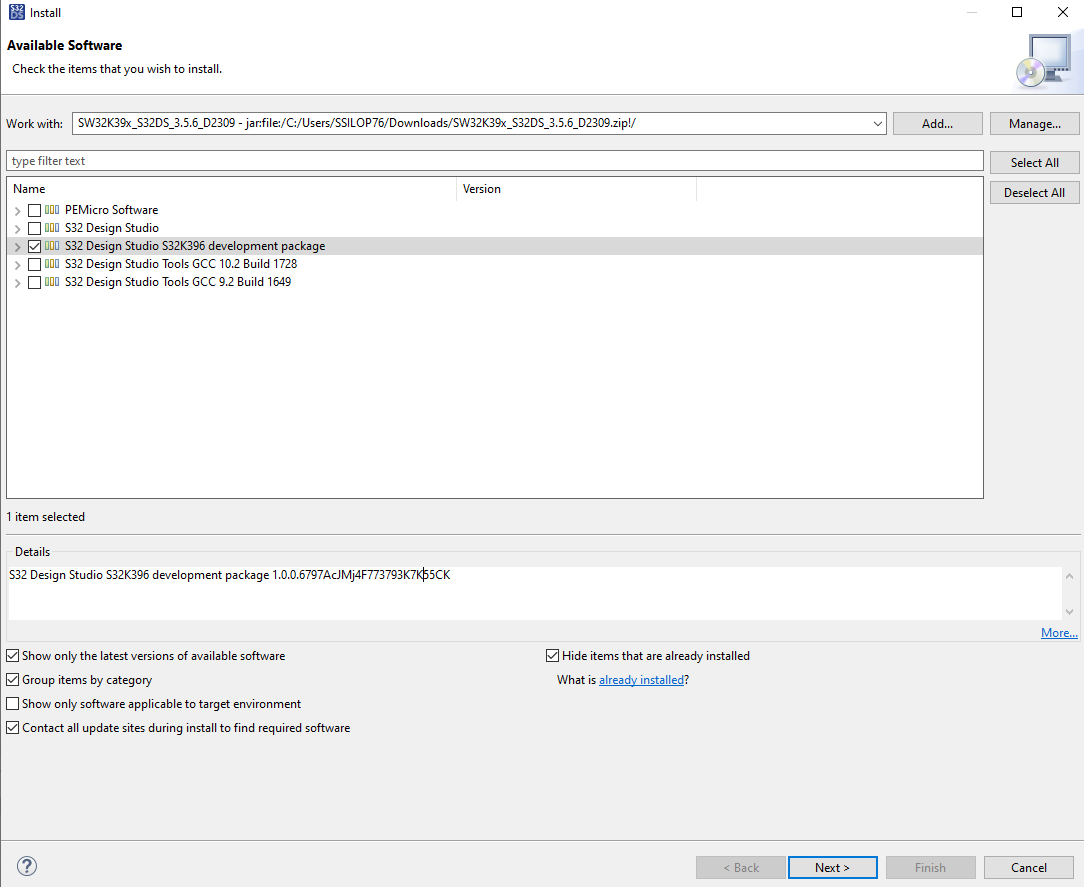Click the Details scroll up arrow
Image resolution: width=1084 pixels, height=887 pixels.
point(1070,574)
